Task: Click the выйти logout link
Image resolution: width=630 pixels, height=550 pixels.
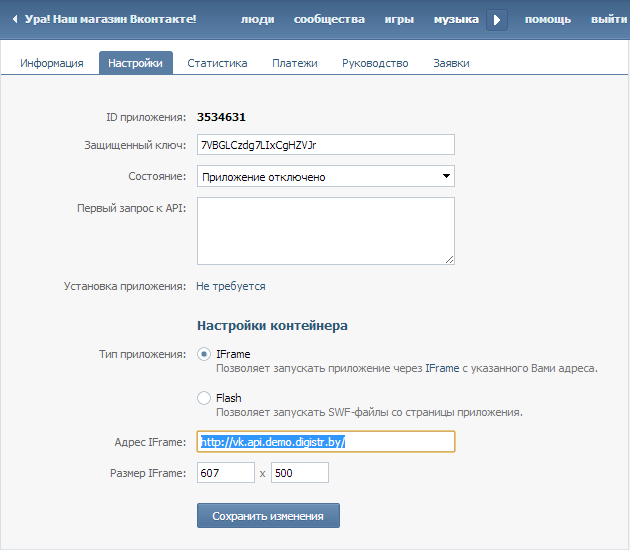Action: click(x=609, y=19)
